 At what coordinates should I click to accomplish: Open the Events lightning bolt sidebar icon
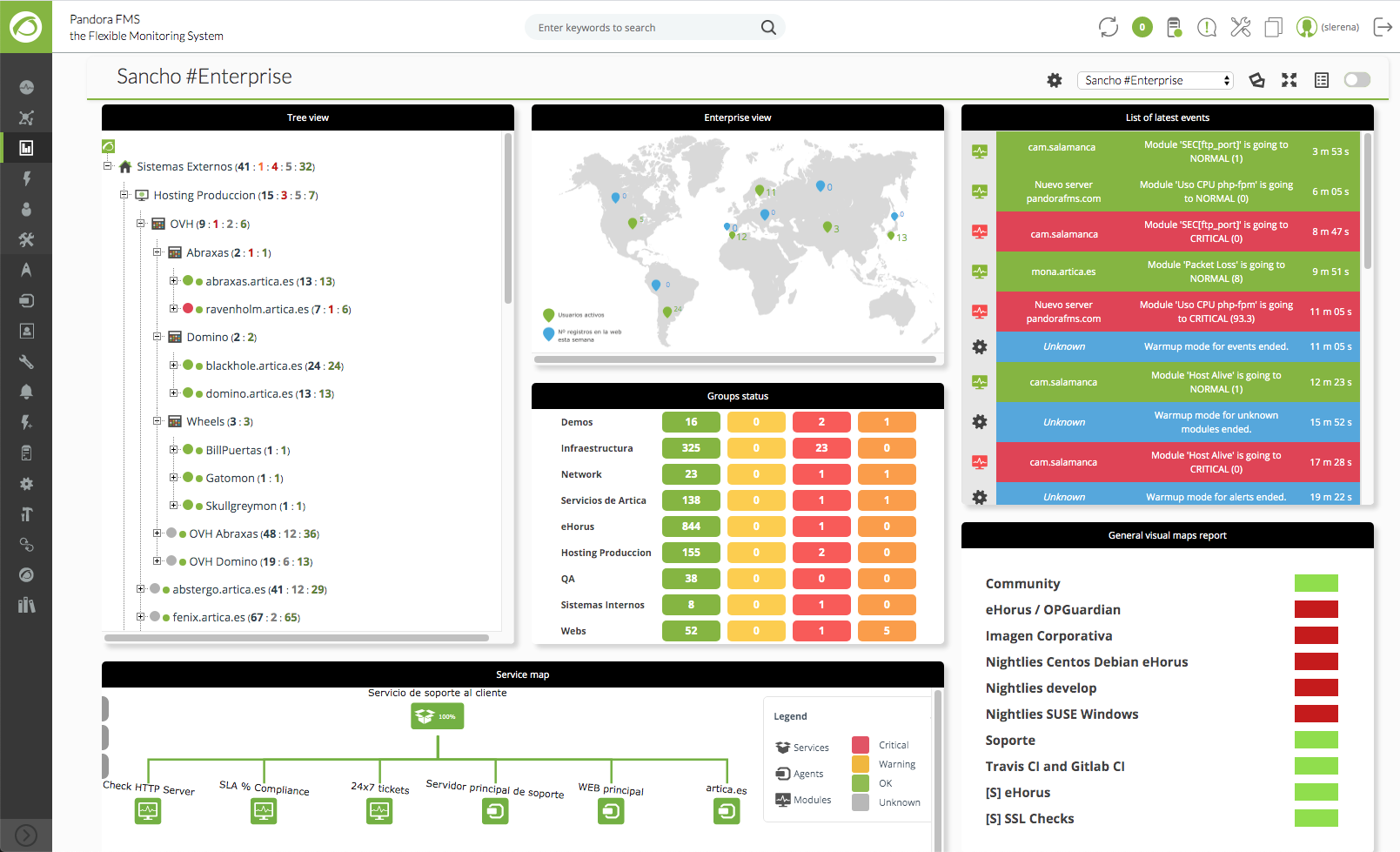pyautogui.click(x=26, y=178)
